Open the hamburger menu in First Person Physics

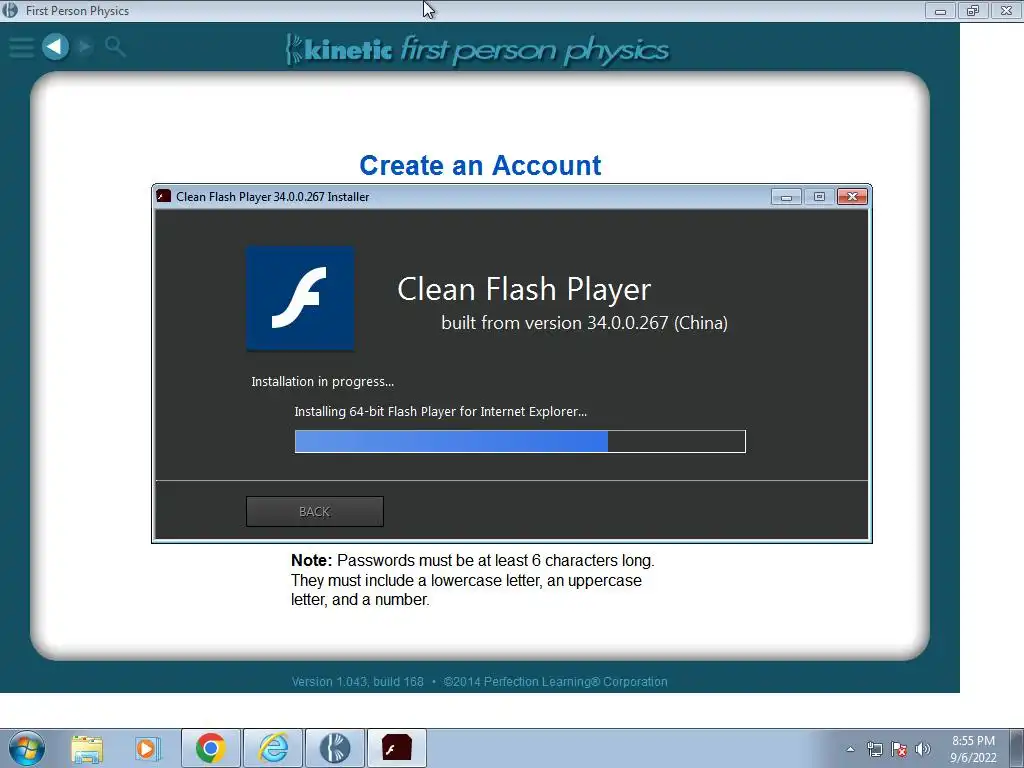[21, 47]
